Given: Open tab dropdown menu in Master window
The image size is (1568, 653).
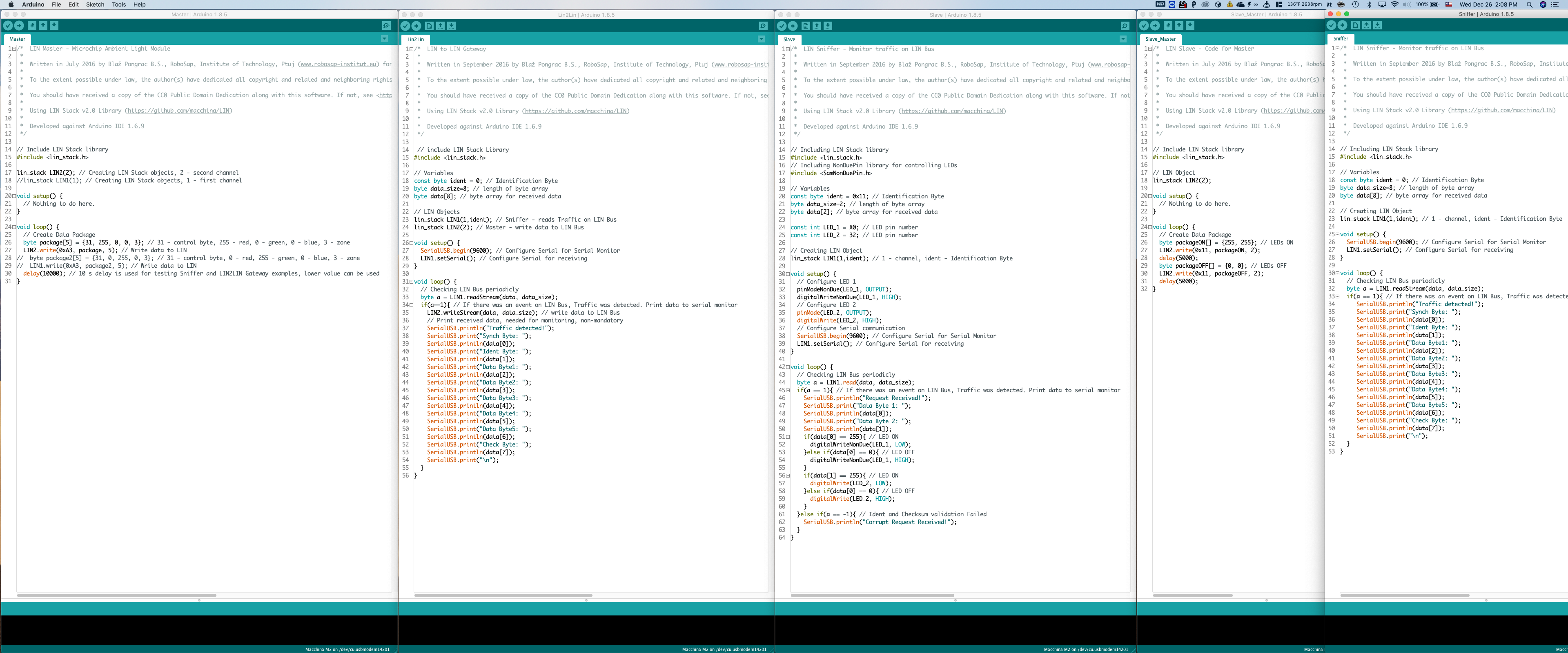Looking at the screenshot, I should tap(384, 39).
